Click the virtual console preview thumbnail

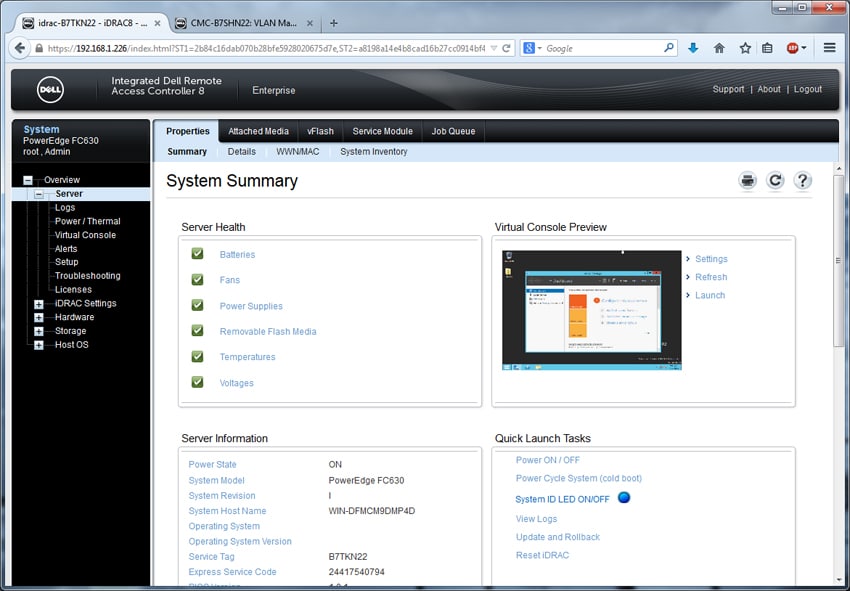coord(591,310)
